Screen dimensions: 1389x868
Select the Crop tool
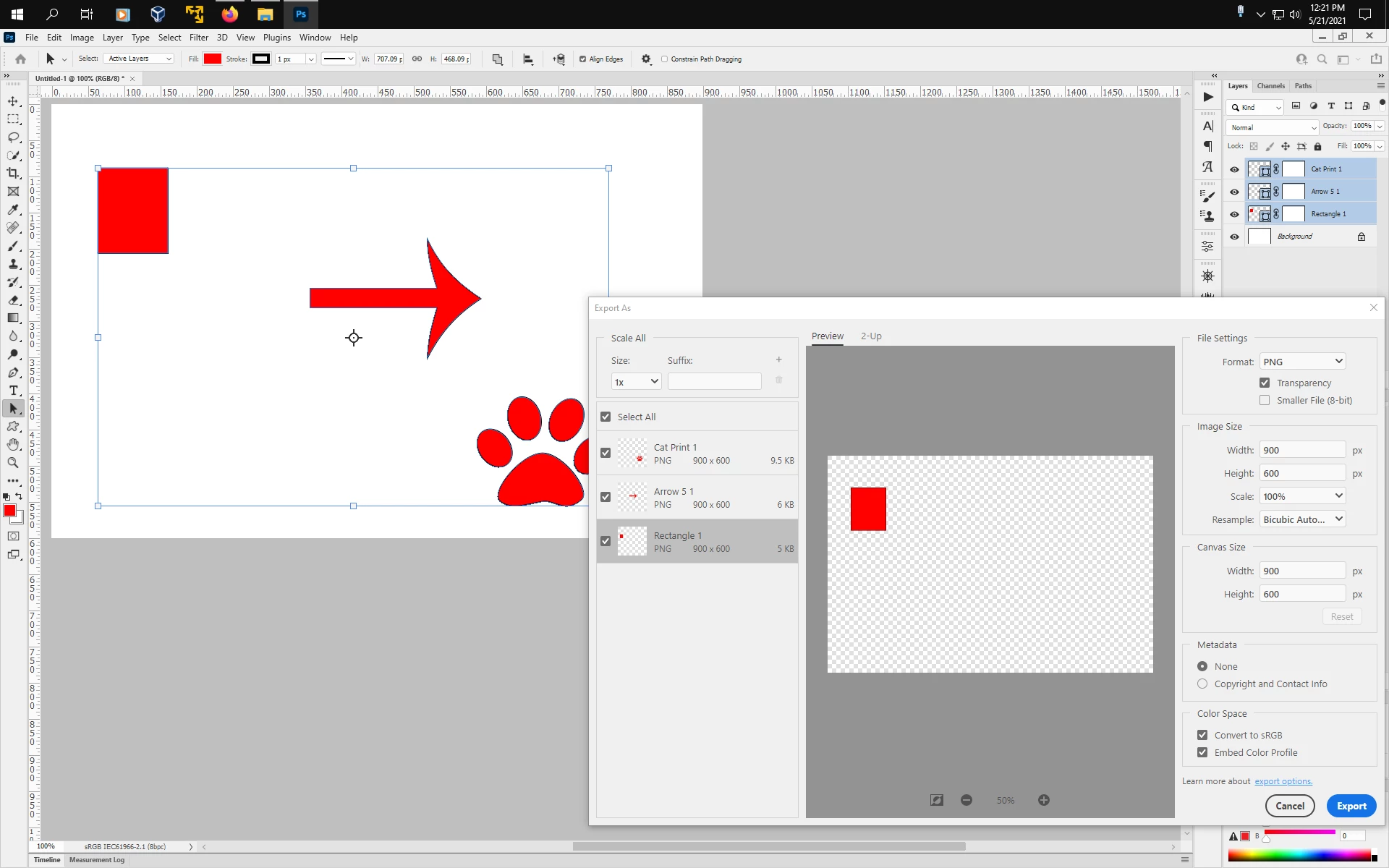(x=13, y=174)
